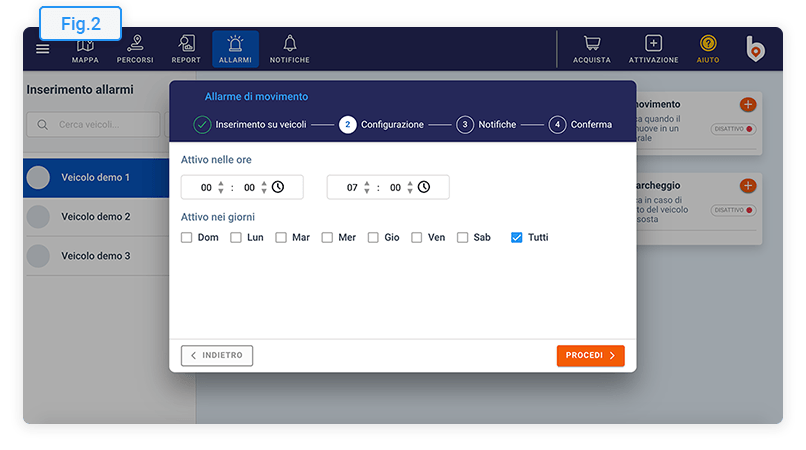The image size is (806, 450).
Task: Go to step 3 Notifiche
Action: pyautogui.click(x=465, y=125)
